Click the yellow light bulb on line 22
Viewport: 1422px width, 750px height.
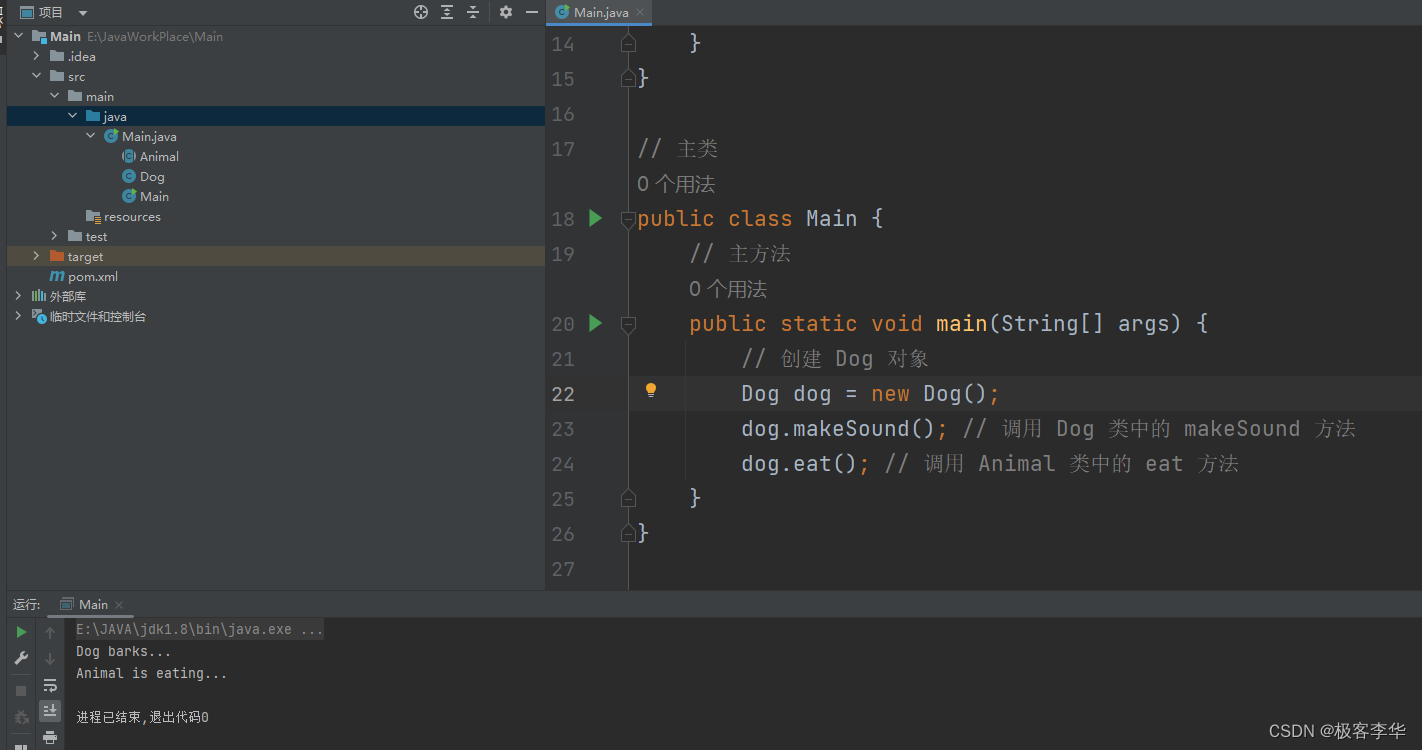pyautogui.click(x=651, y=391)
